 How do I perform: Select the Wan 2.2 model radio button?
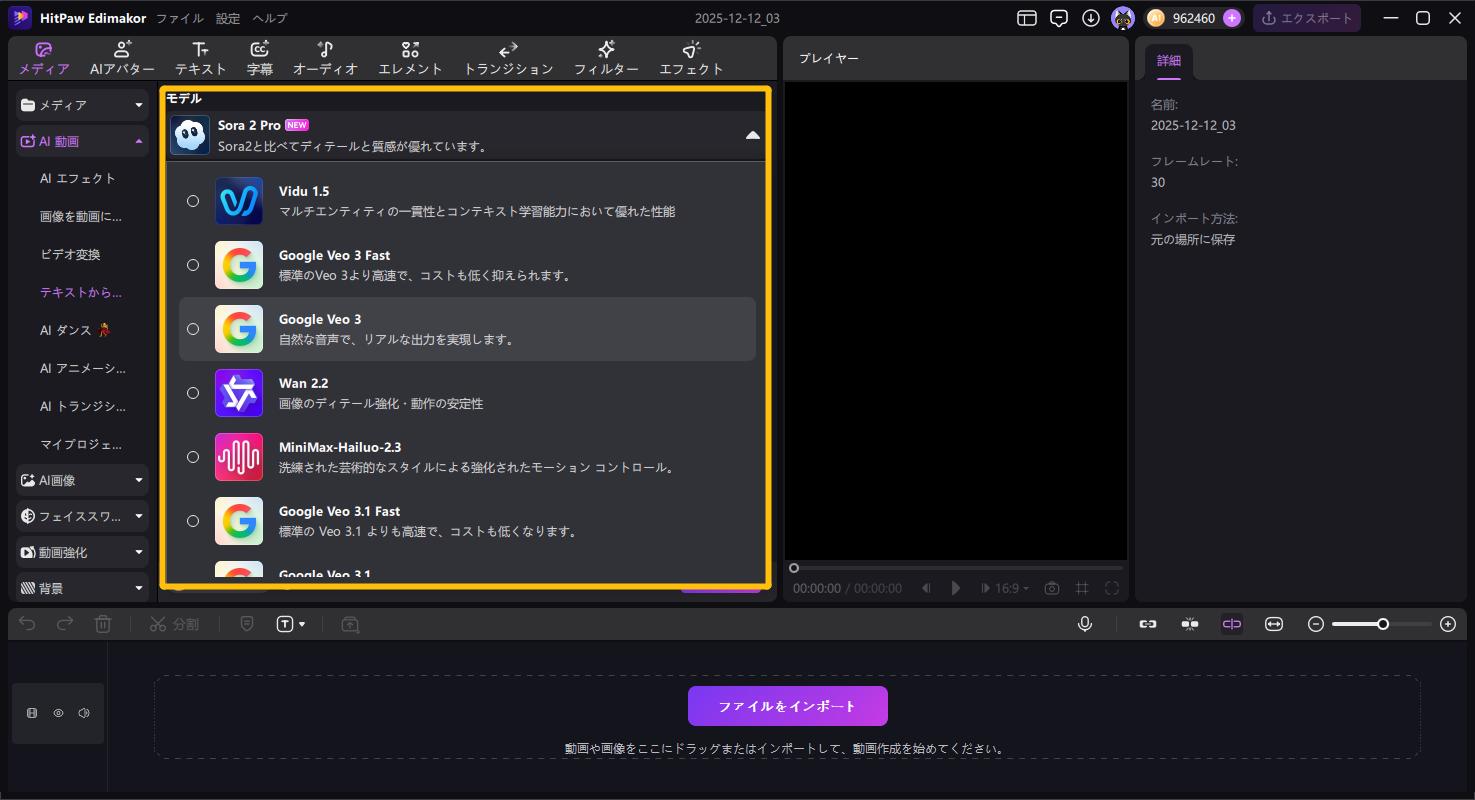[193, 393]
